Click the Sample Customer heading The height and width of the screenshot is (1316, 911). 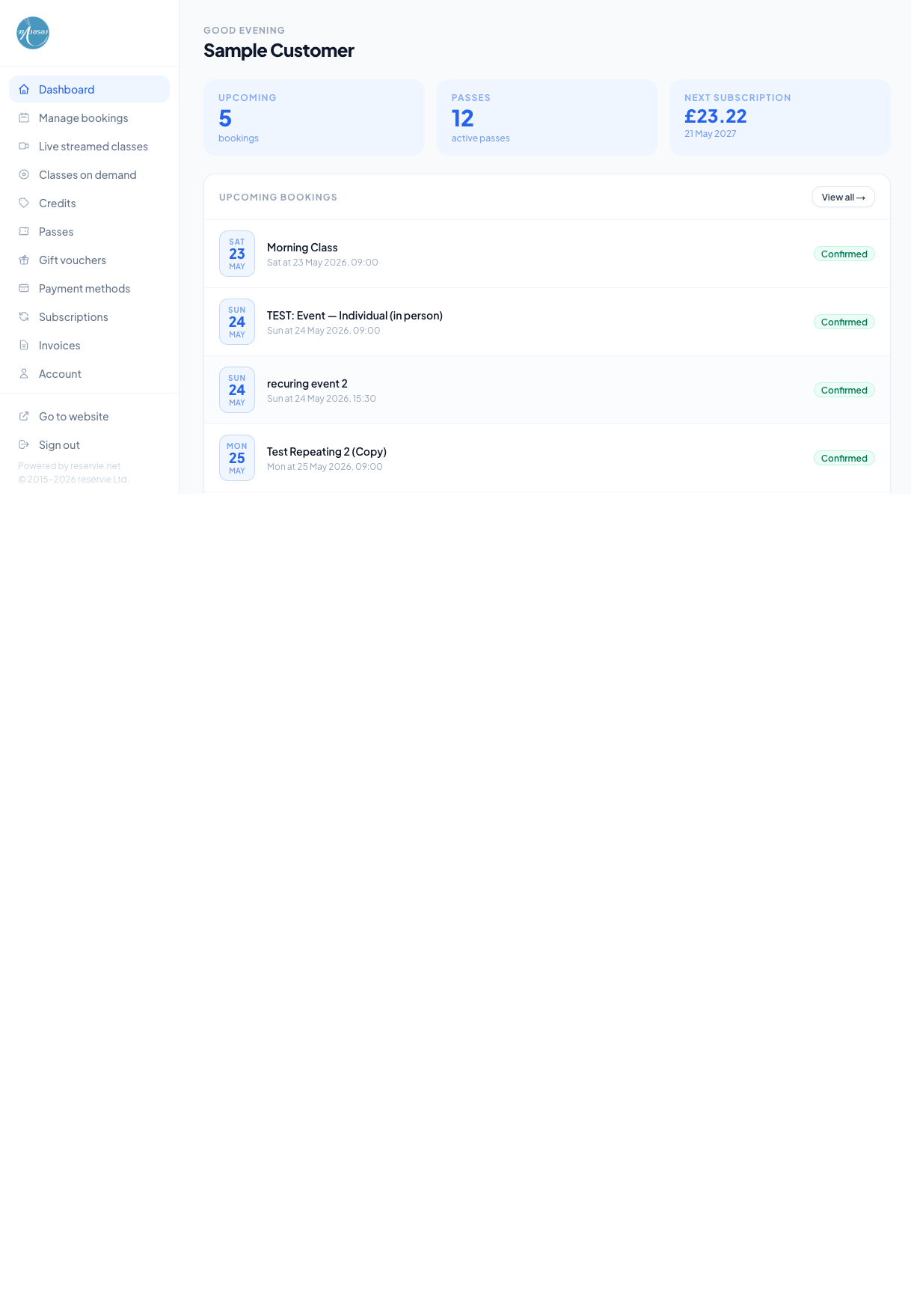tap(279, 50)
